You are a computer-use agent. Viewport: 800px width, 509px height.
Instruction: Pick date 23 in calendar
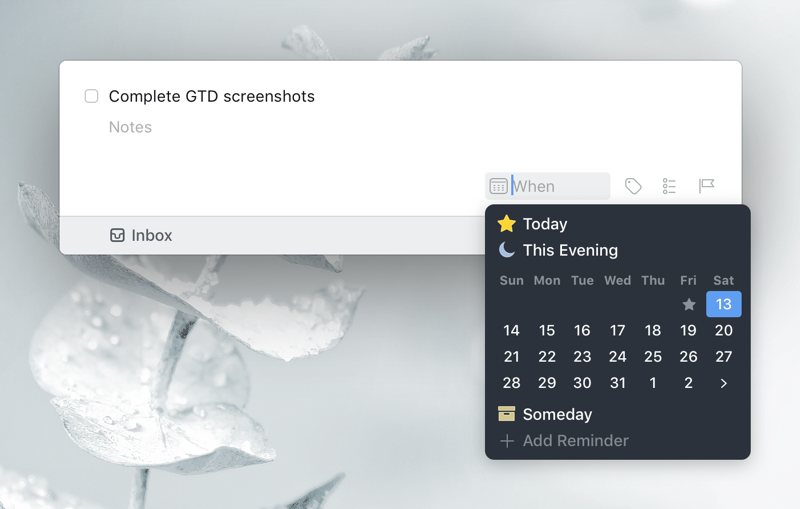point(582,357)
